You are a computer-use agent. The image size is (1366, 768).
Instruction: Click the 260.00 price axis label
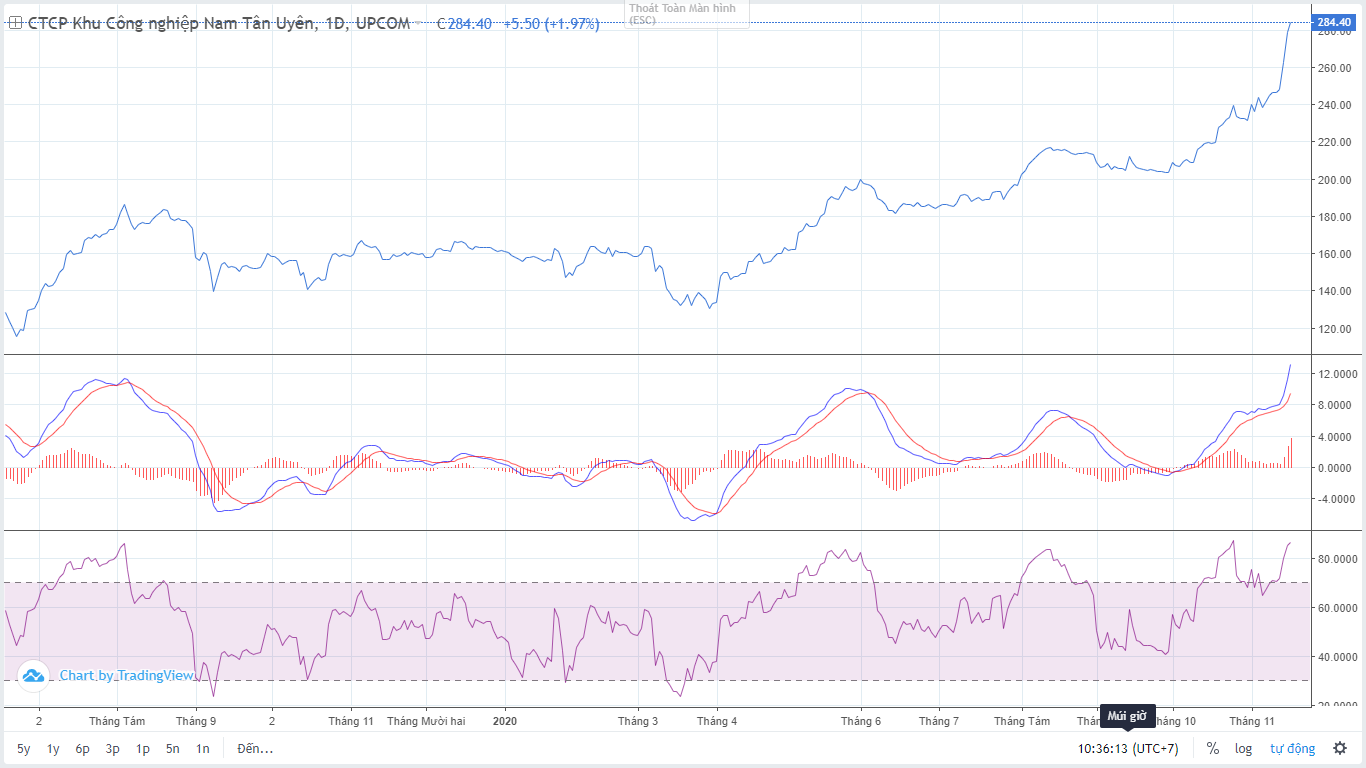[x=1334, y=68]
